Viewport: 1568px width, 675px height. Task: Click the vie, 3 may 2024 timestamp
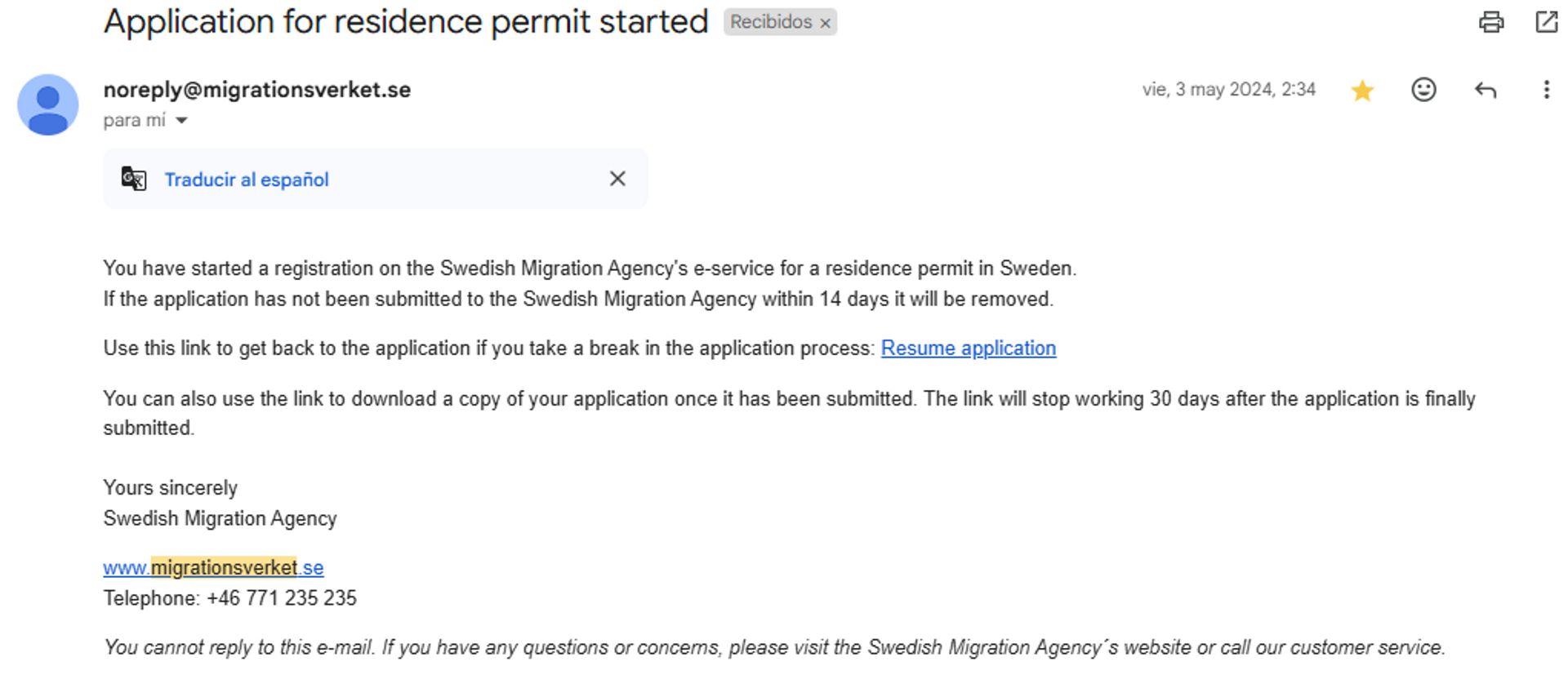tap(1228, 90)
